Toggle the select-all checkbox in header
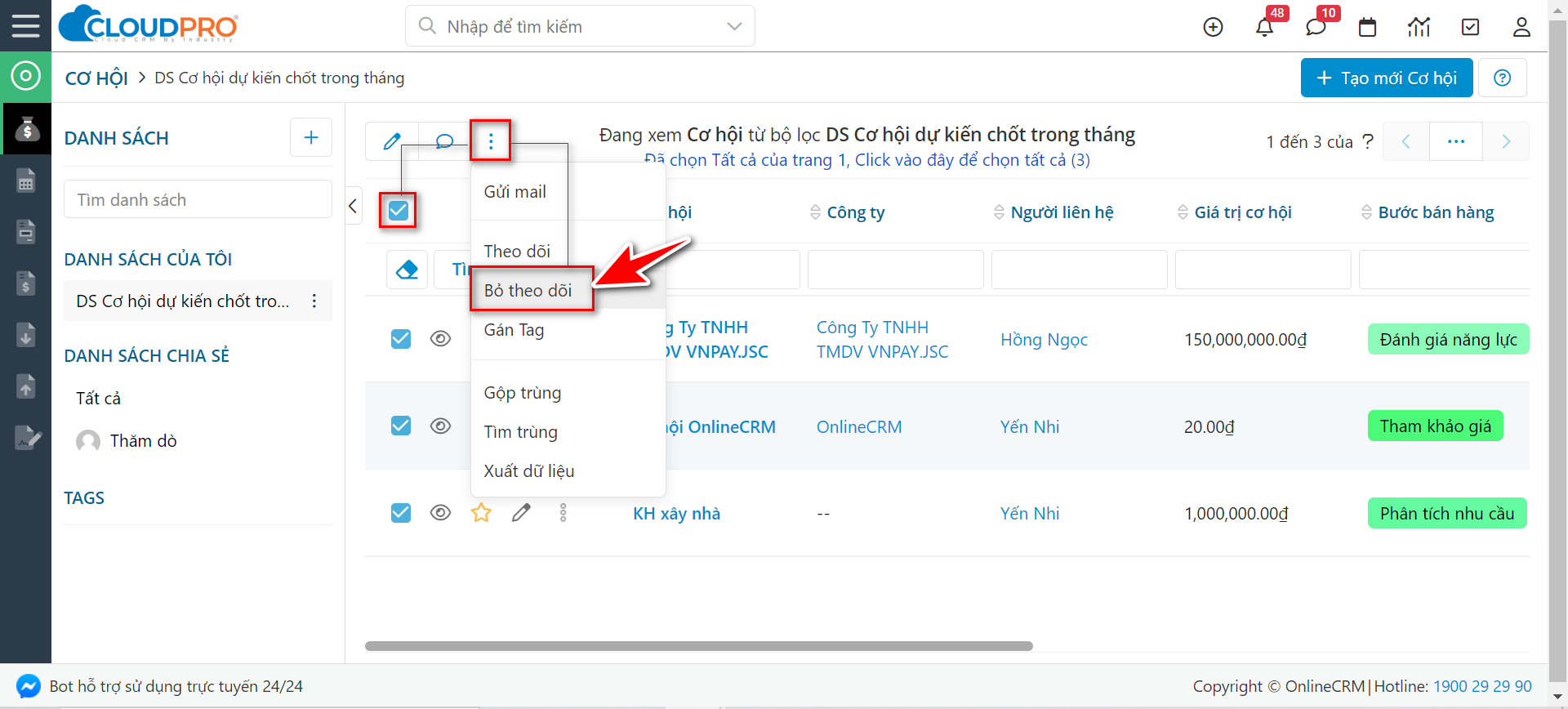The image size is (1568, 709). [398, 211]
